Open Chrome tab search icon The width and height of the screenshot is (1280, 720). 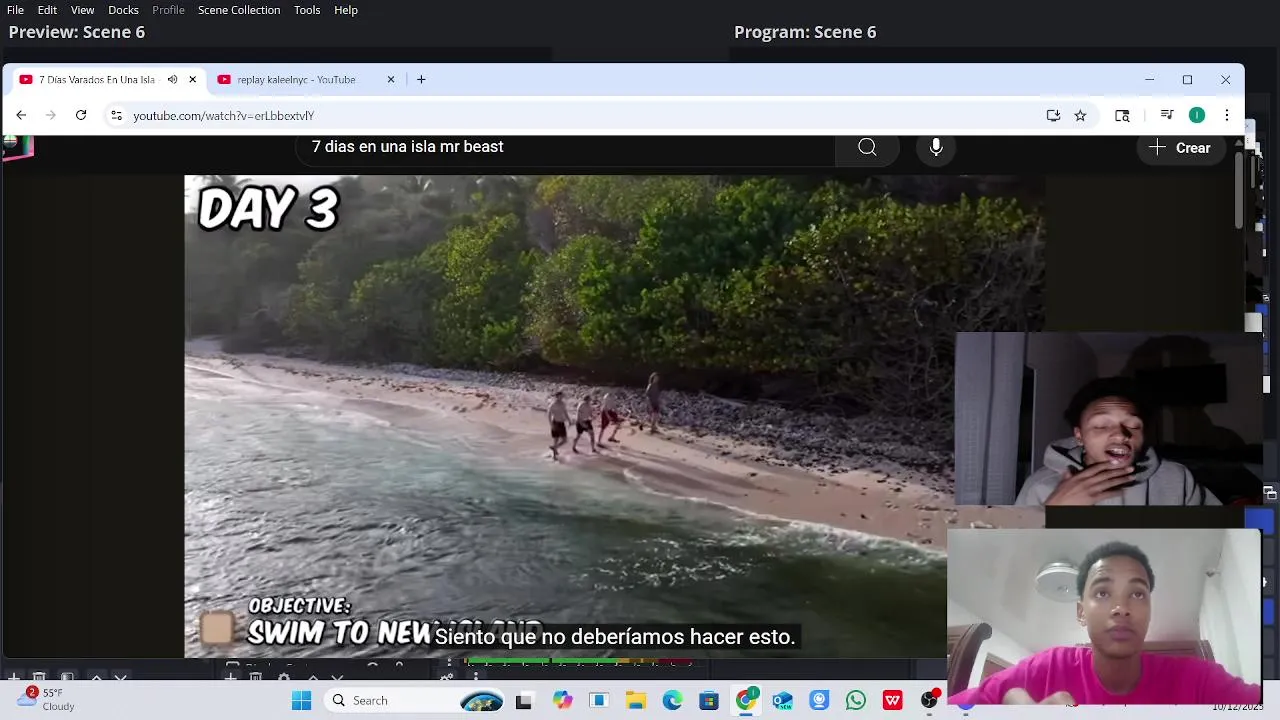(x=1122, y=115)
